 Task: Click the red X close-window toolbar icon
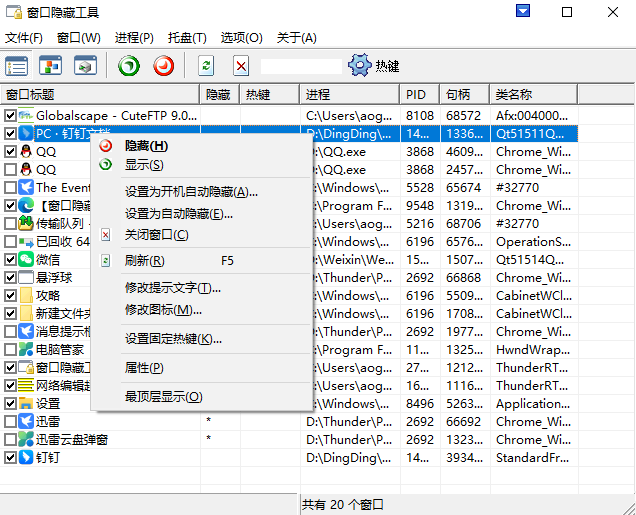[x=241, y=66]
